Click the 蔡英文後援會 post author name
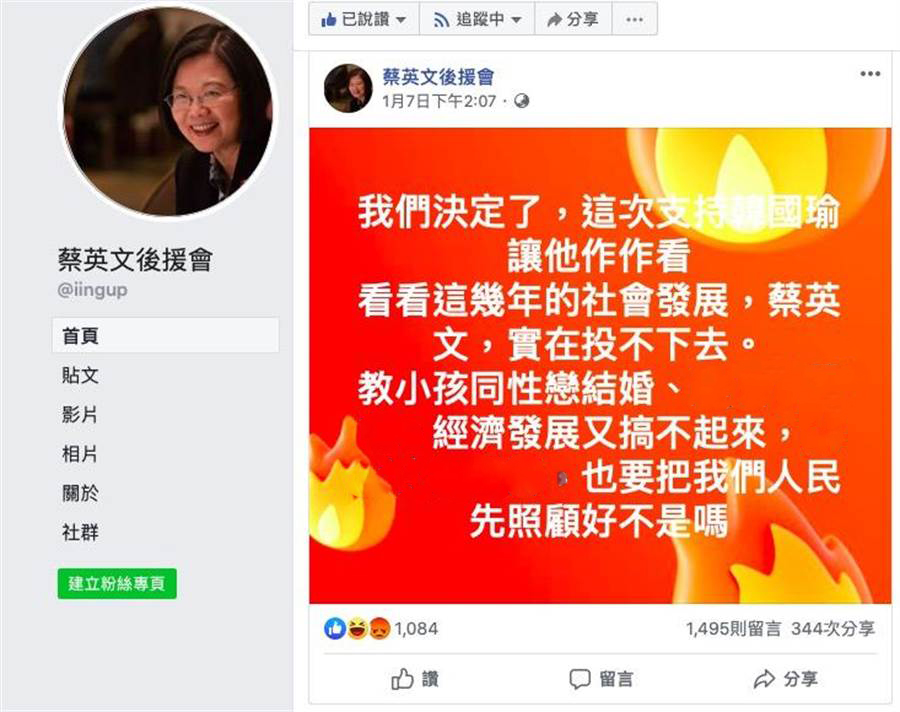This screenshot has width=900, height=712. click(x=439, y=76)
